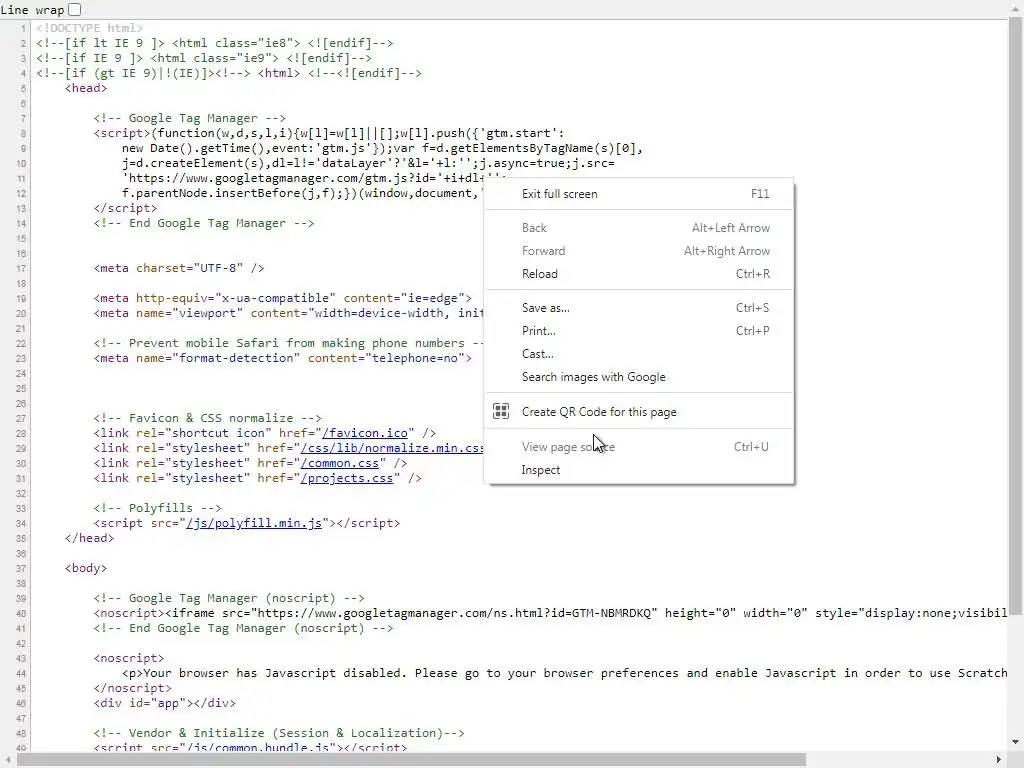Image resolution: width=1024 pixels, height=768 pixels.
Task: Choose Save as... from context menu
Action: (639, 308)
